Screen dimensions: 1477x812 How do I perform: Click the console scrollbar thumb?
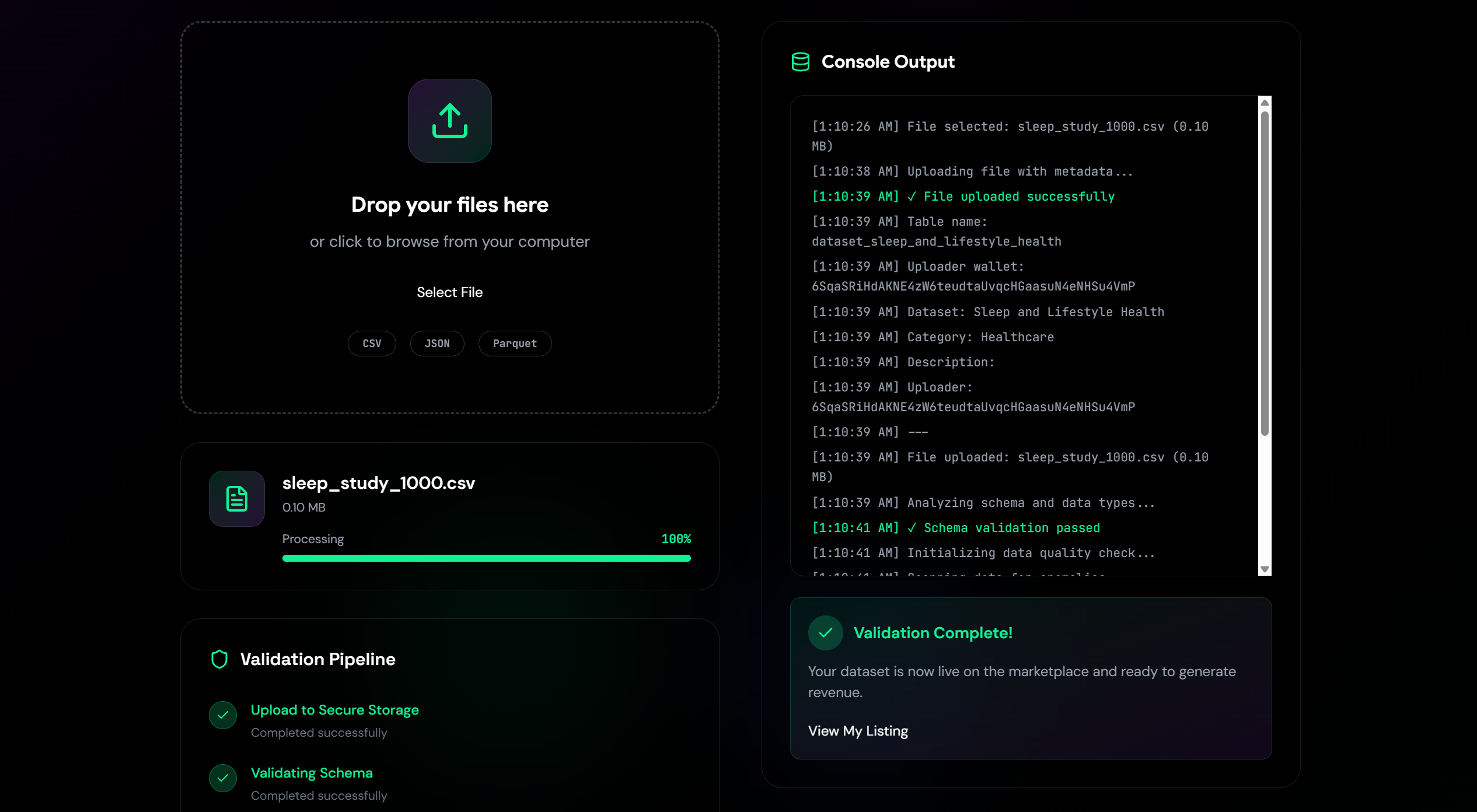[x=1265, y=273]
